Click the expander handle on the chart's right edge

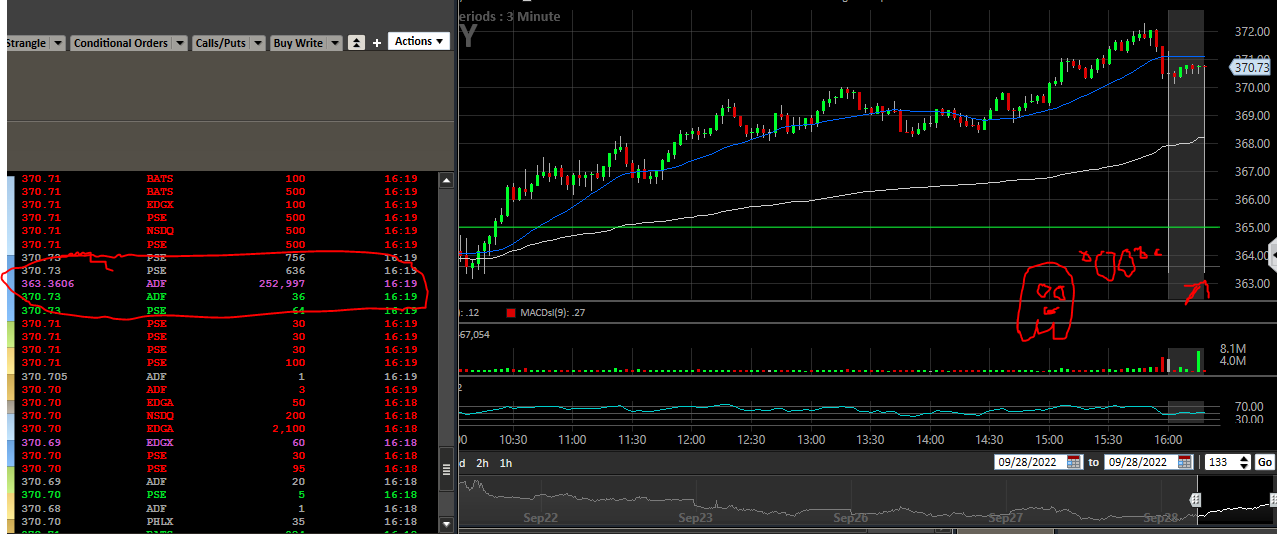coord(1272,253)
